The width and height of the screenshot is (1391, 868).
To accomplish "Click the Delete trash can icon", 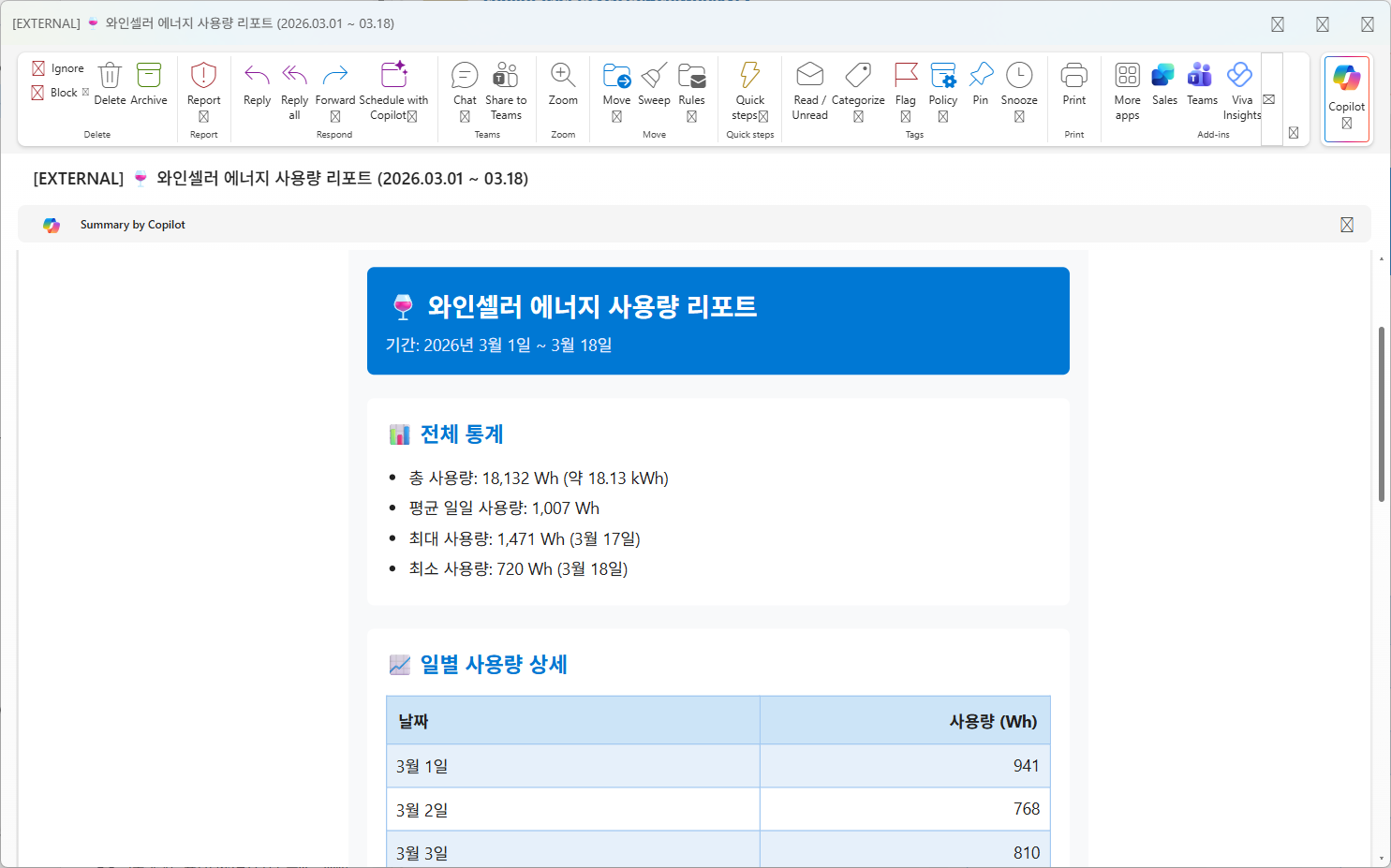I will [110, 75].
